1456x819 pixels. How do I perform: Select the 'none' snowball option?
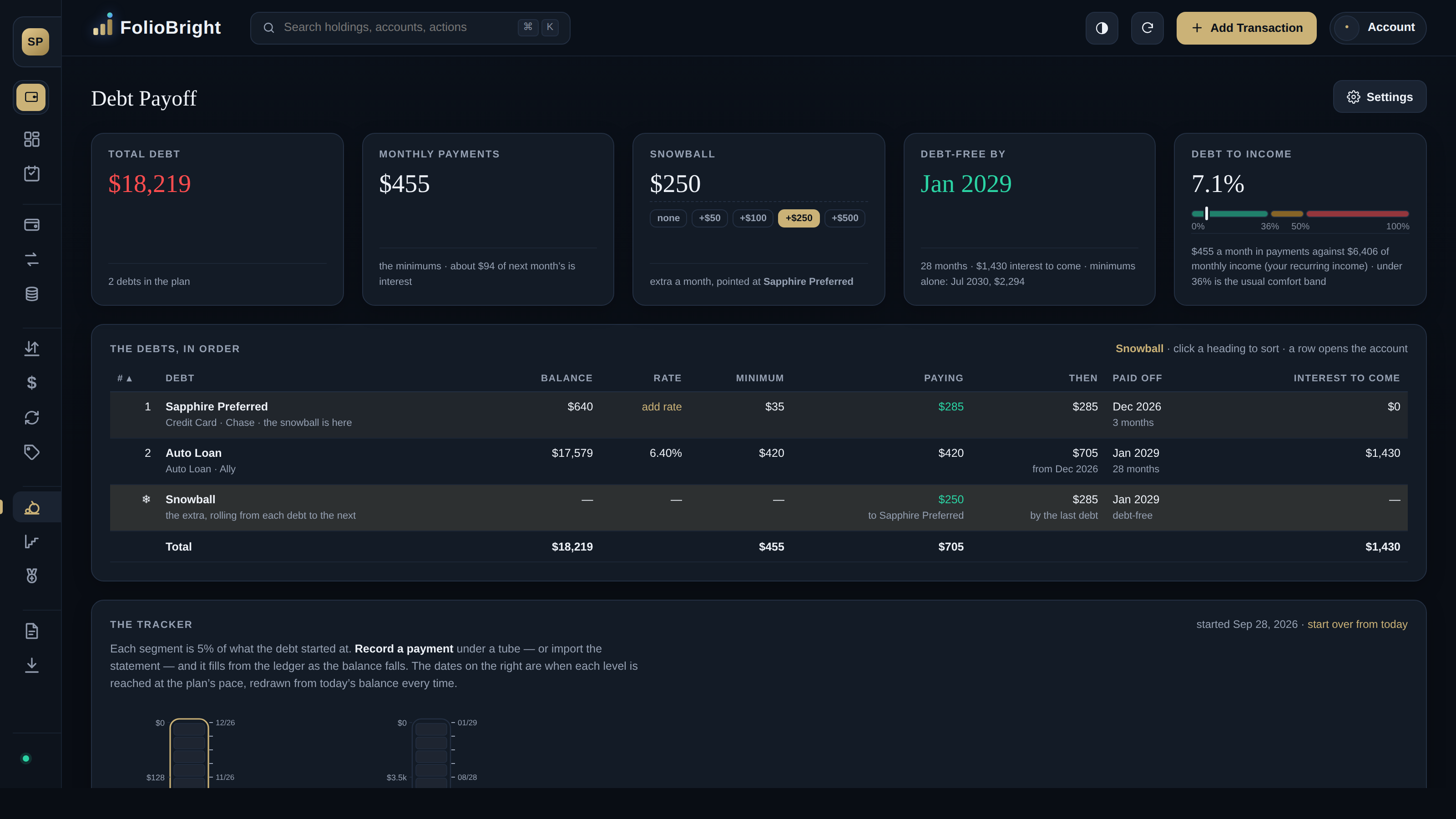click(x=668, y=218)
